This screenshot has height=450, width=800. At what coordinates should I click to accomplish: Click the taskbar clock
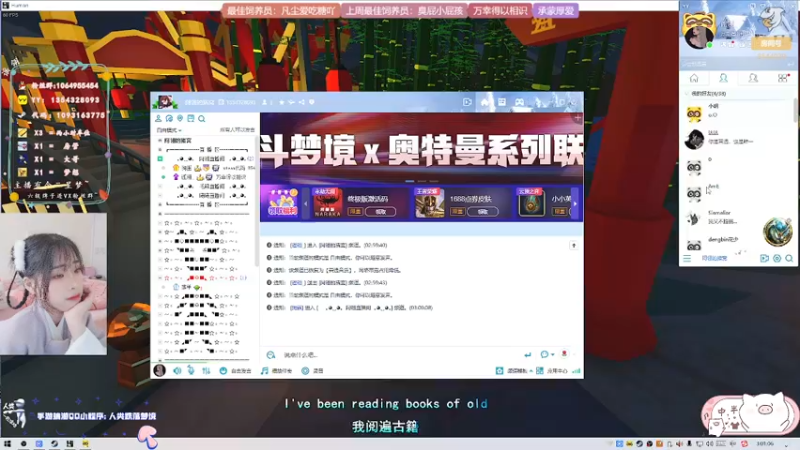[x=764, y=444]
